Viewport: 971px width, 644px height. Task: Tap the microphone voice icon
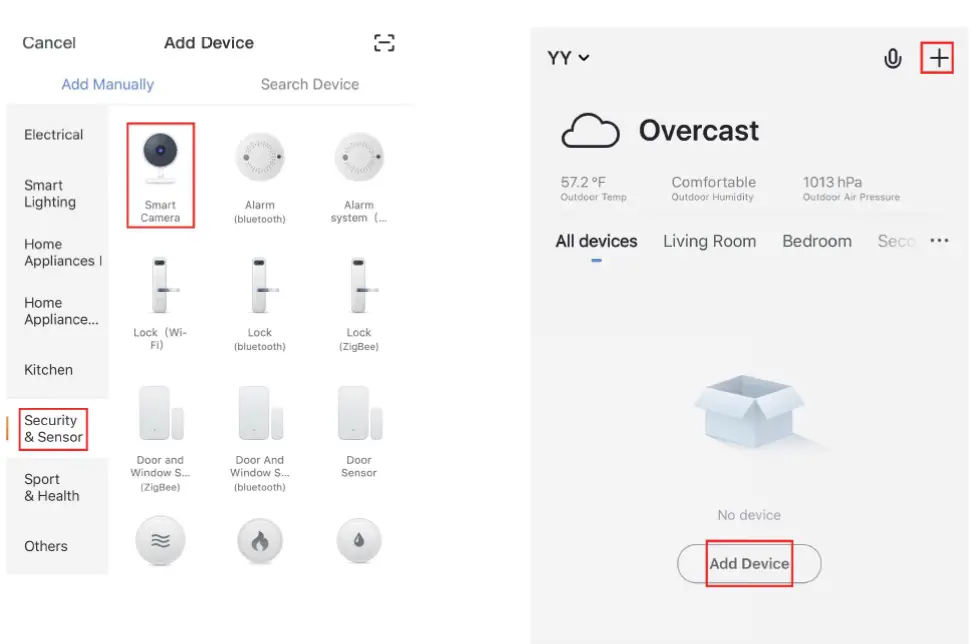[892, 58]
